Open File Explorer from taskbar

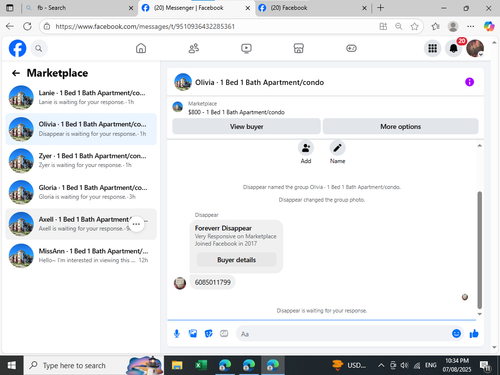[x=177, y=366]
